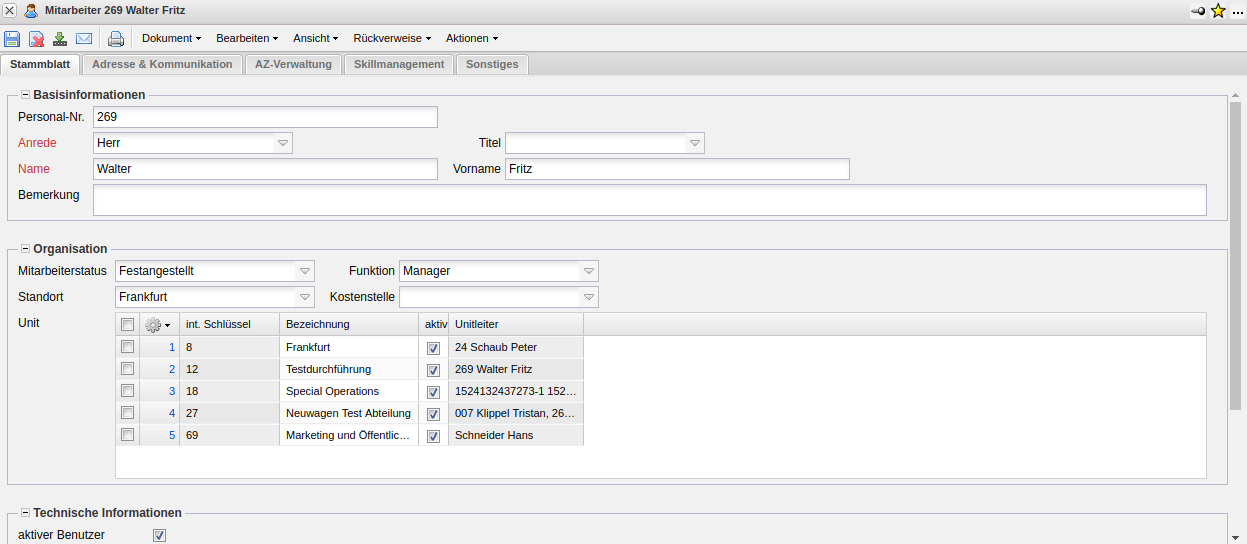Click the yellow favorite star icon
Viewport: 1247px width, 544px height.
(x=1218, y=10)
